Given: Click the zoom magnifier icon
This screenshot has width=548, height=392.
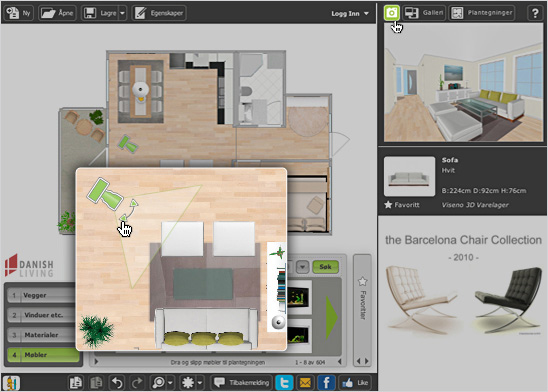Looking at the screenshot, I should (158, 383).
